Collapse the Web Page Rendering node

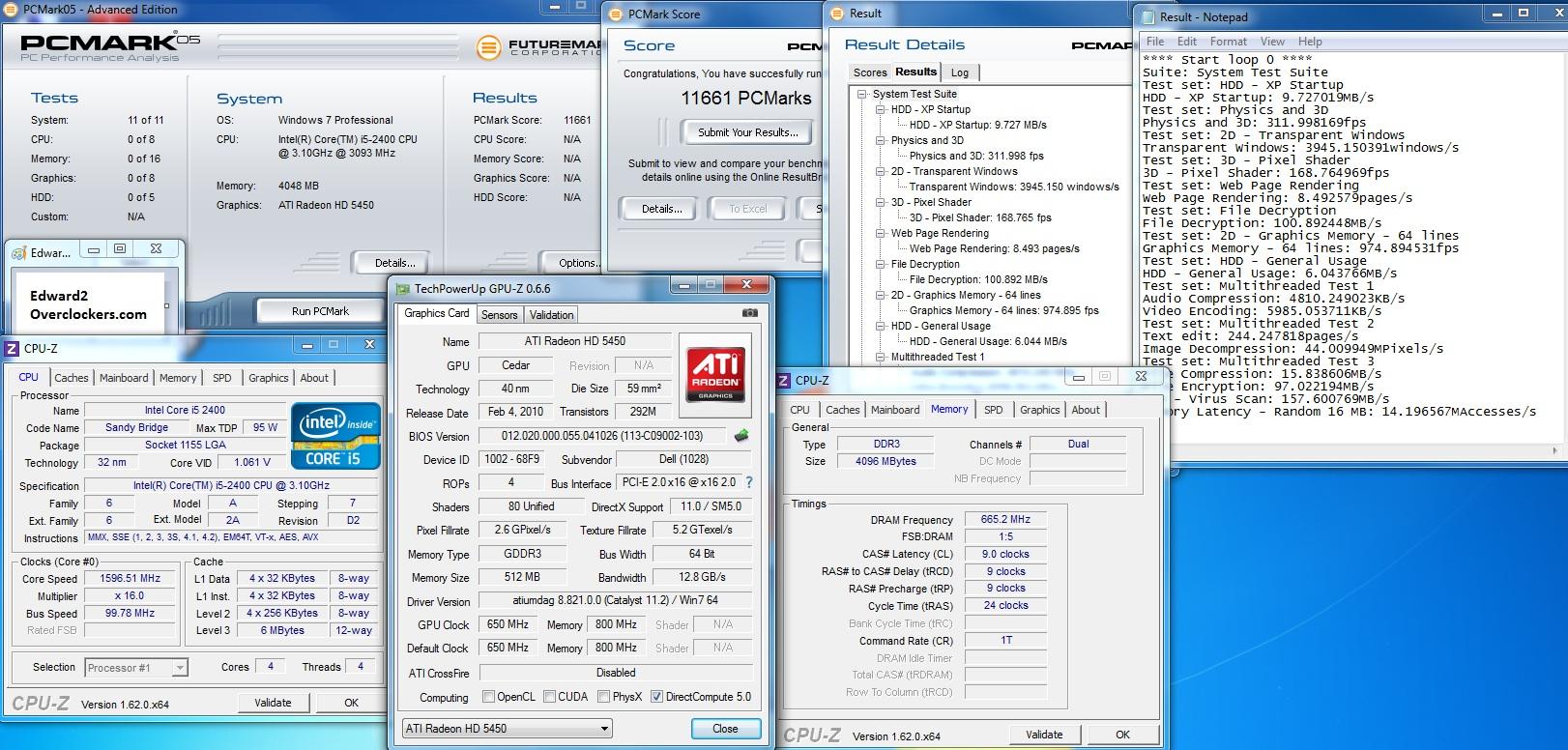pyautogui.click(x=880, y=233)
